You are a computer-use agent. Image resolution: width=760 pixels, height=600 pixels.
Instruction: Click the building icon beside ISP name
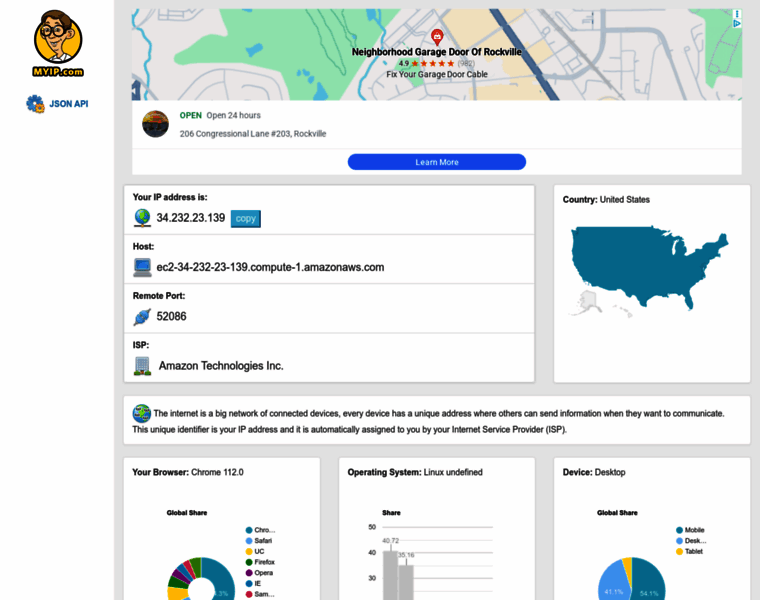[142, 366]
